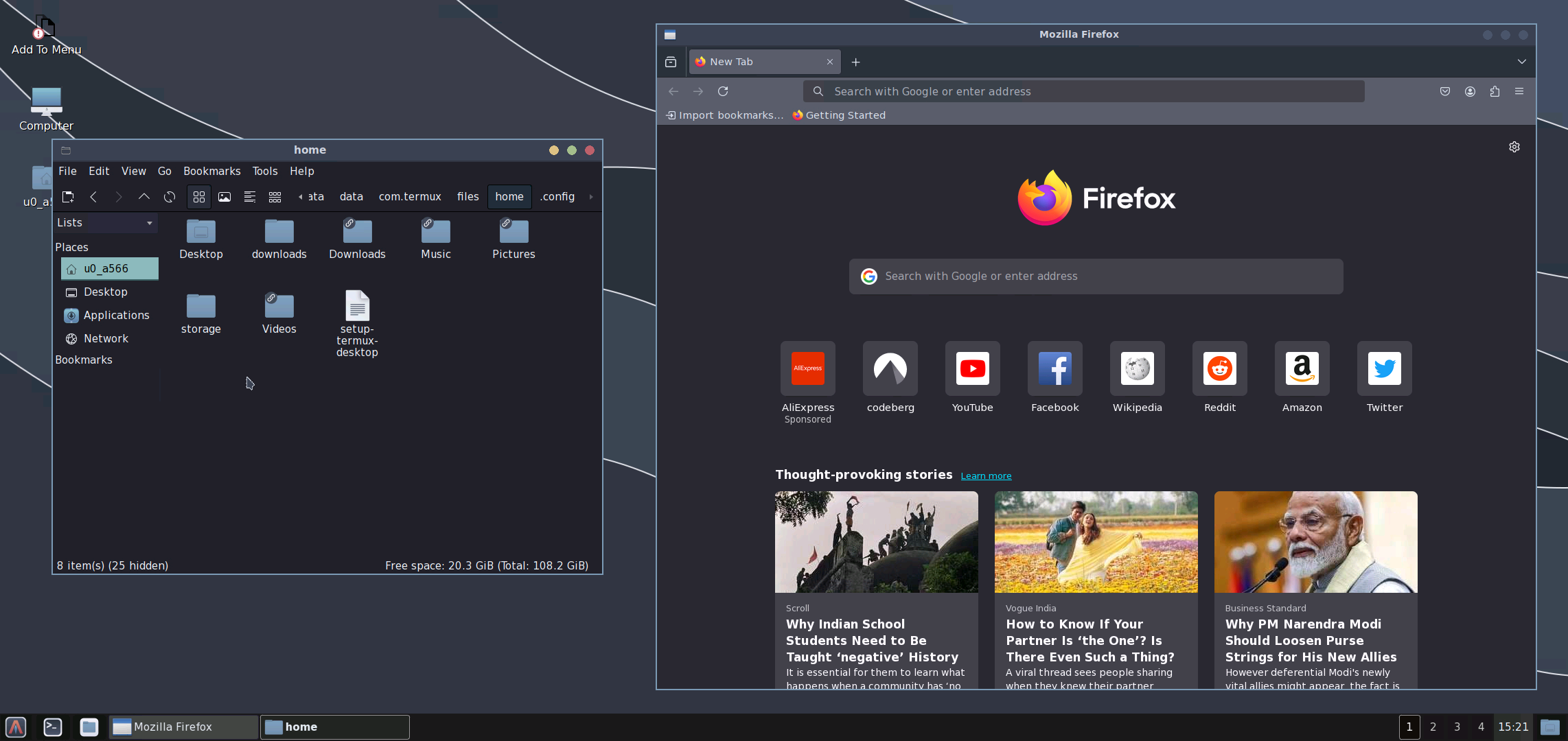This screenshot has width=1568, height=741.
Task: Switch to thumbnail view mode
Action: [224, 197]
